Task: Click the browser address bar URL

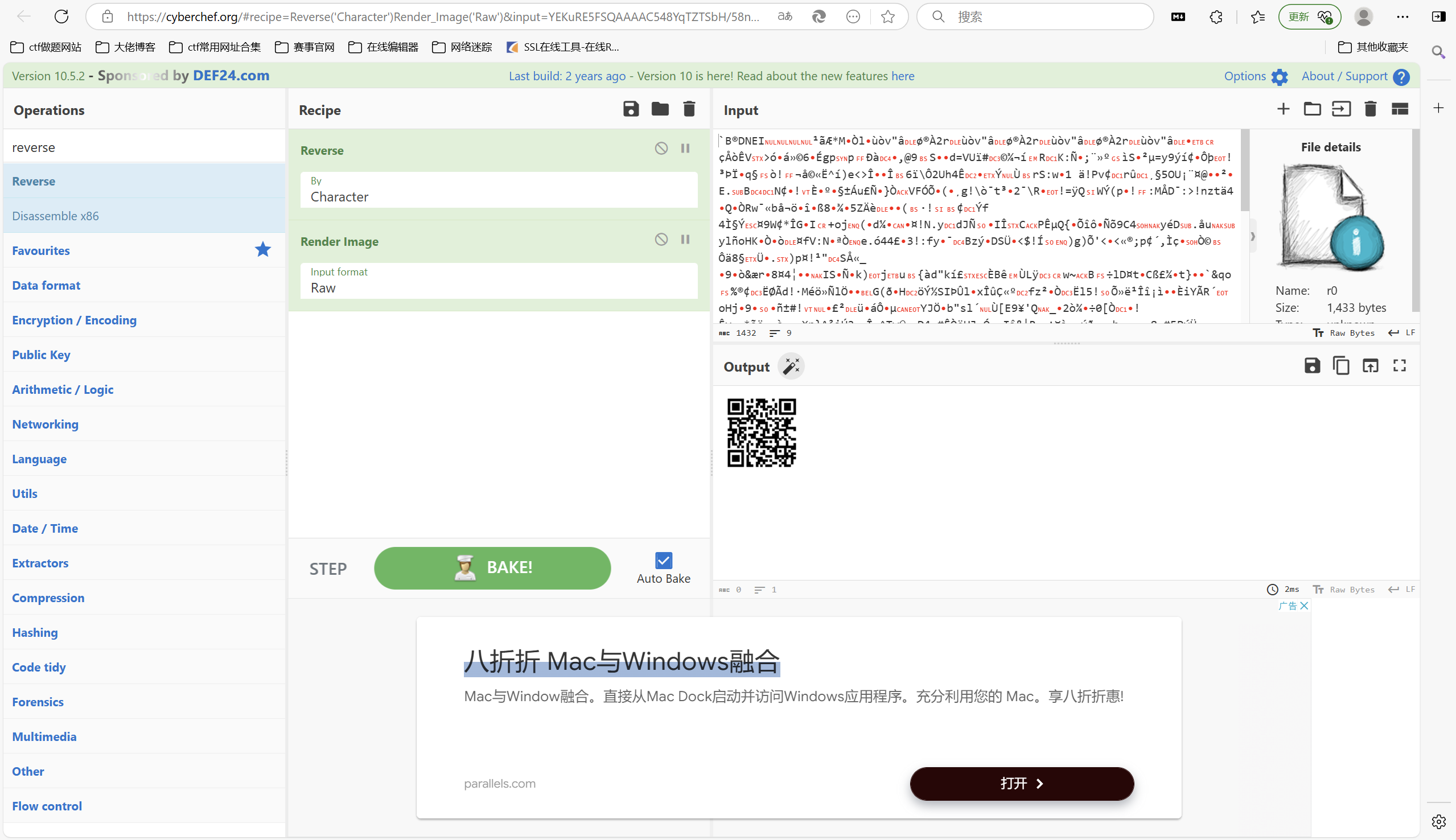Action: (x=443, y=17)
